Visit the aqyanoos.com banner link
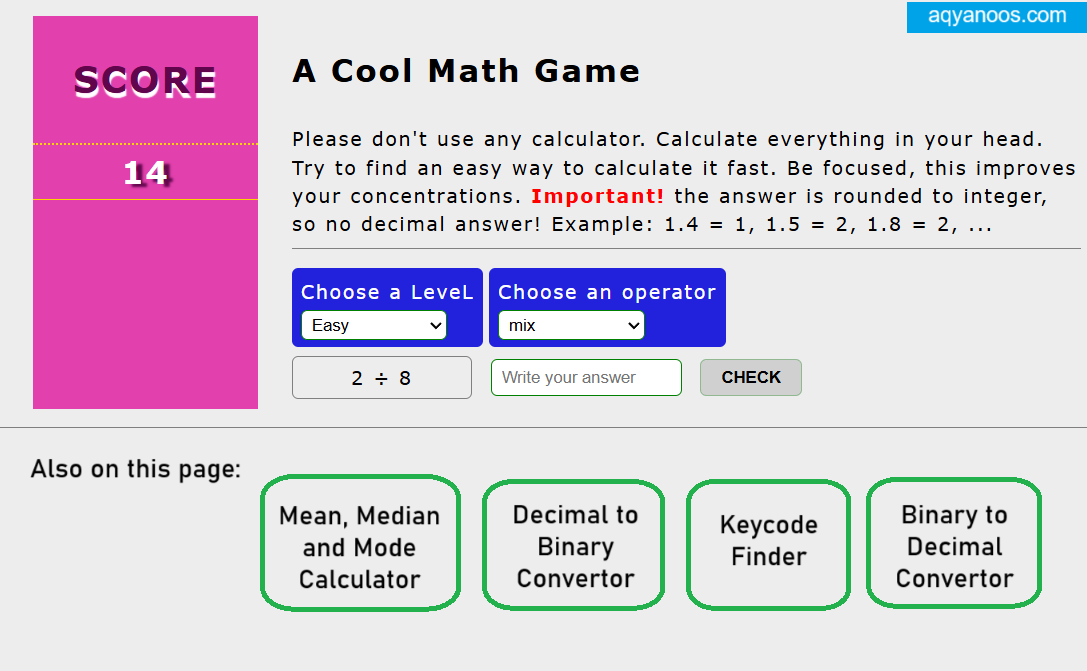The width and height of the screenshot is (1087, 671). (x=996, y=17)
